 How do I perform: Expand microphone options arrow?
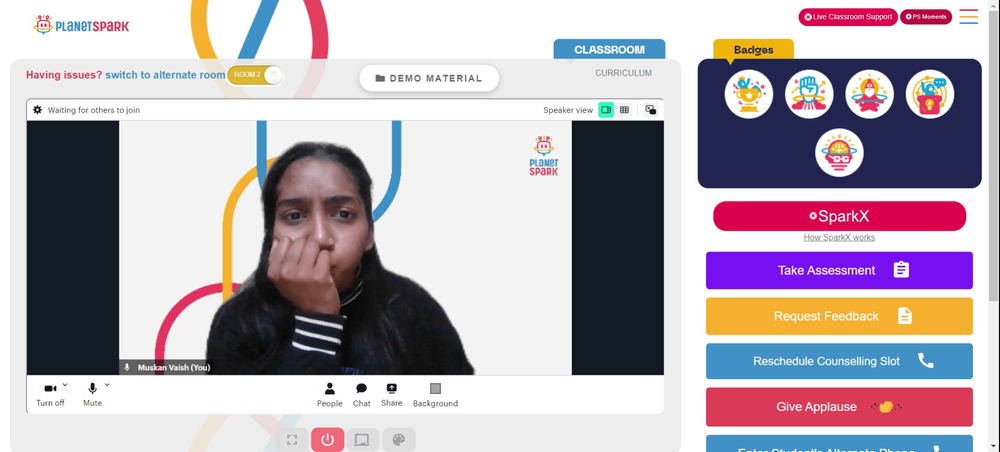(x=107, y=384)
